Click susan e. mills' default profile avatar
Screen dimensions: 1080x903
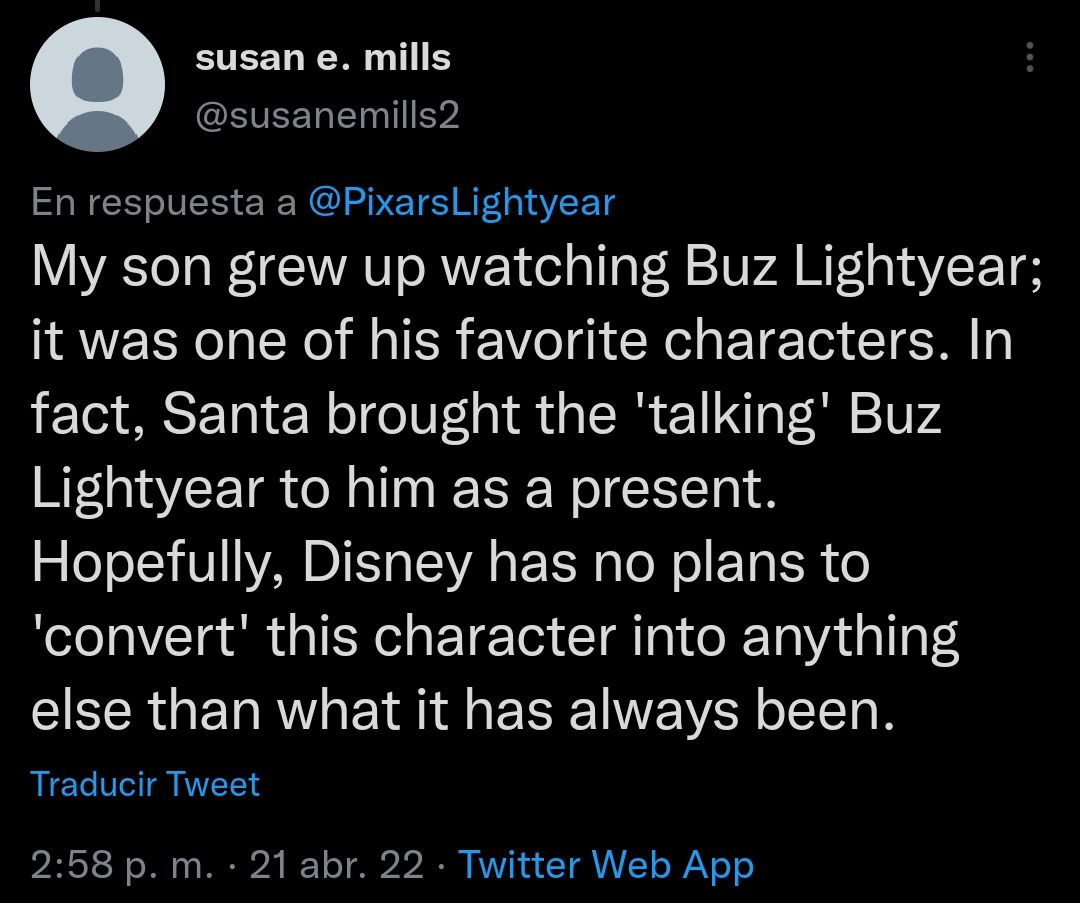[98, 84]
